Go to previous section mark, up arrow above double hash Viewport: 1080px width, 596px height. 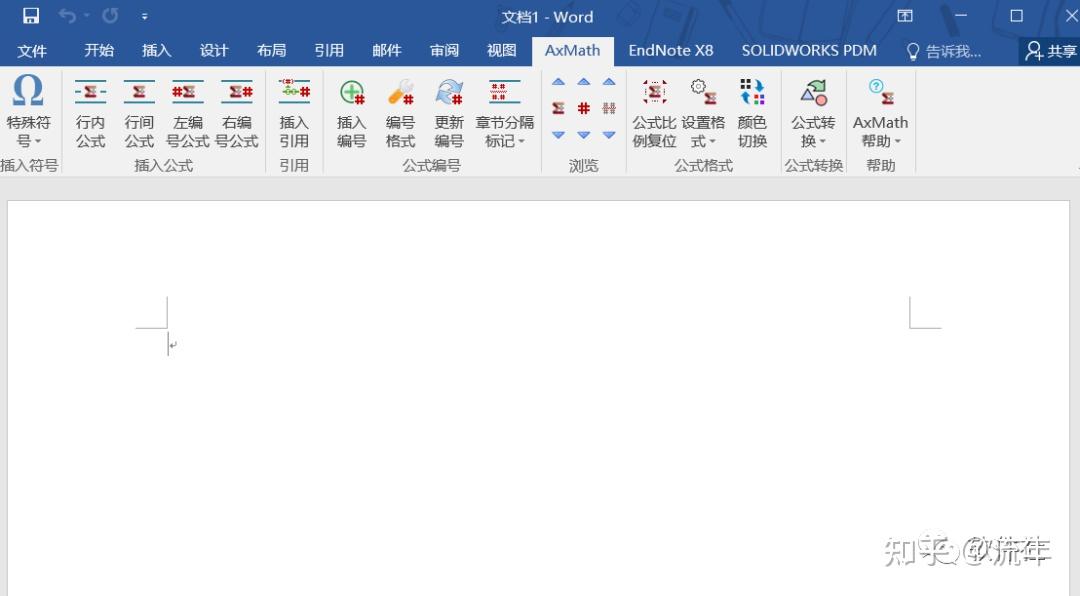[609, 82]
